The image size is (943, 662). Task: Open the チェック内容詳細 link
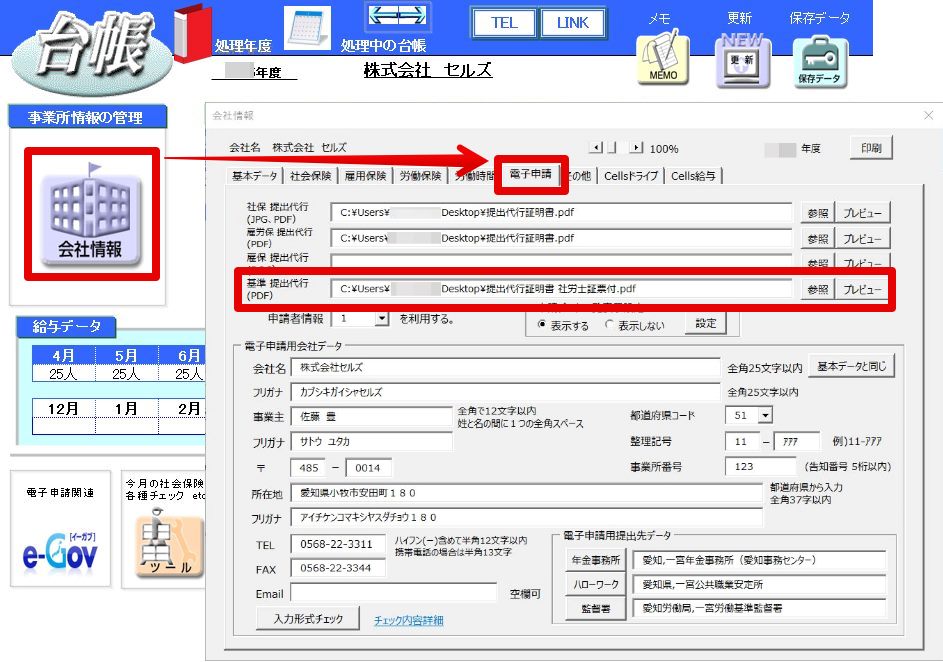[408, 621]
